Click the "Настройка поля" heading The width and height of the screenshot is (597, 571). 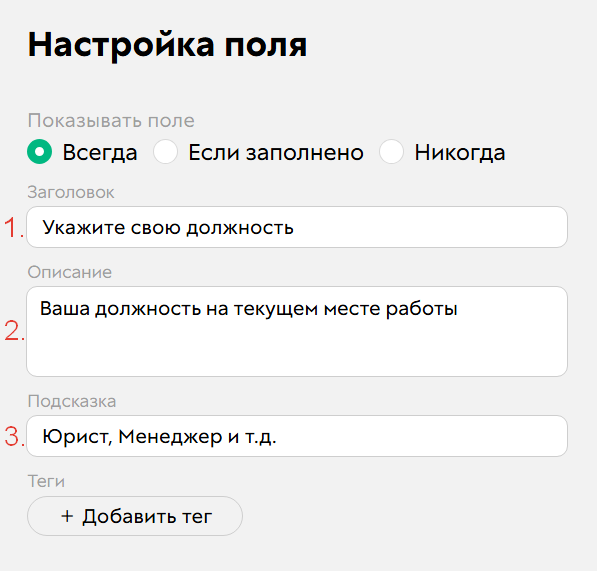[167, 45]
